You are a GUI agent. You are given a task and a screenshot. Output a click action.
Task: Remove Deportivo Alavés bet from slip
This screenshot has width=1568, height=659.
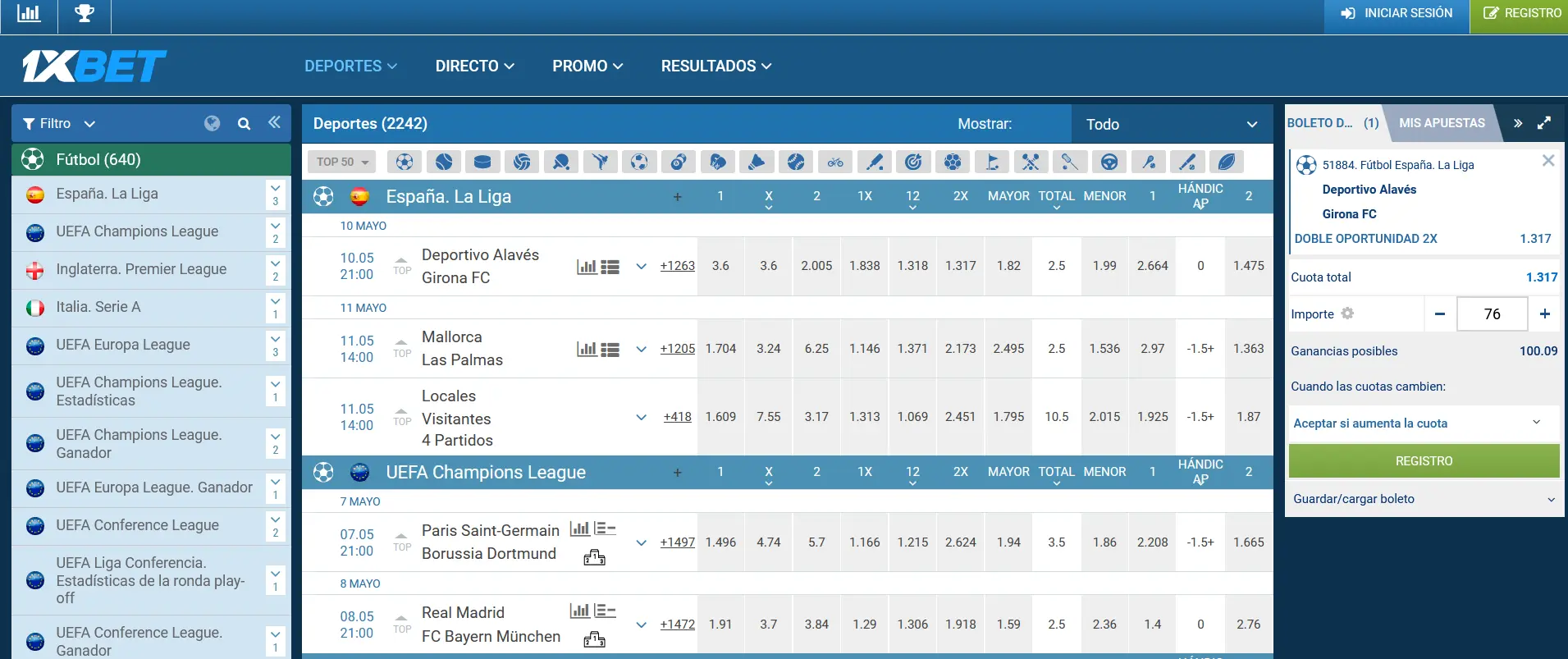point(1548,161)
